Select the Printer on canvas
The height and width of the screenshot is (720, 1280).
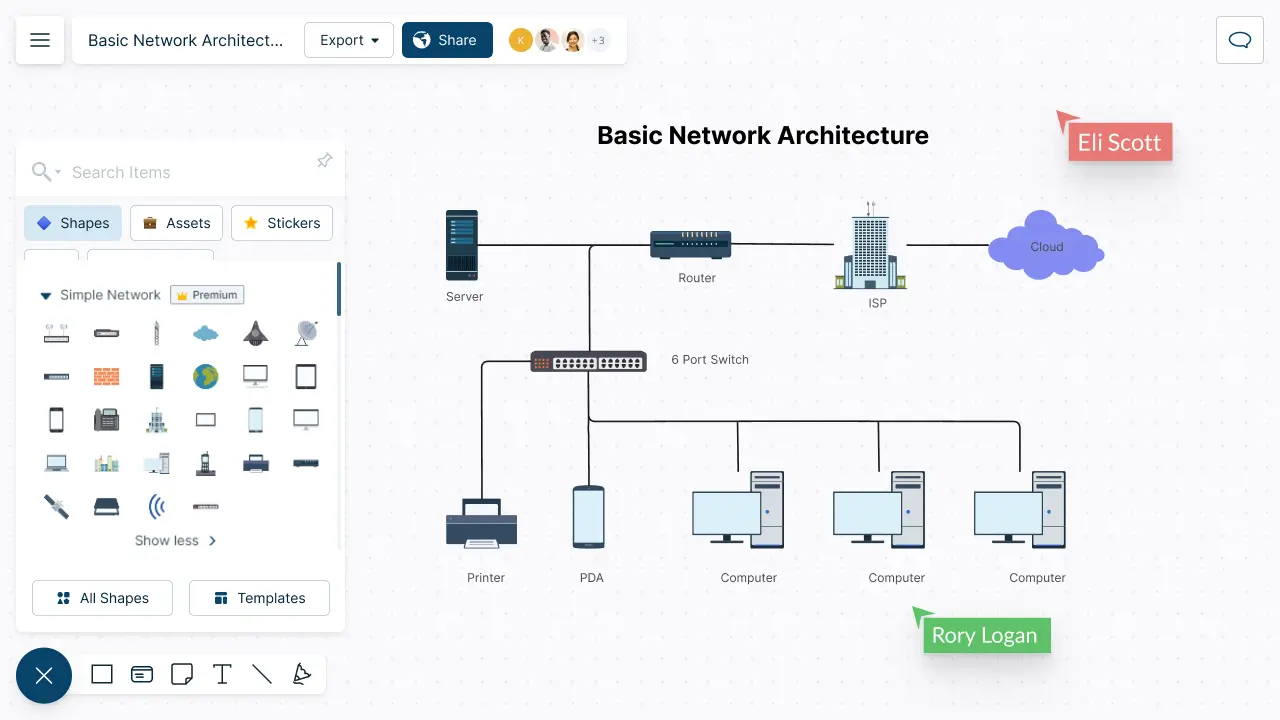point(481,523)
